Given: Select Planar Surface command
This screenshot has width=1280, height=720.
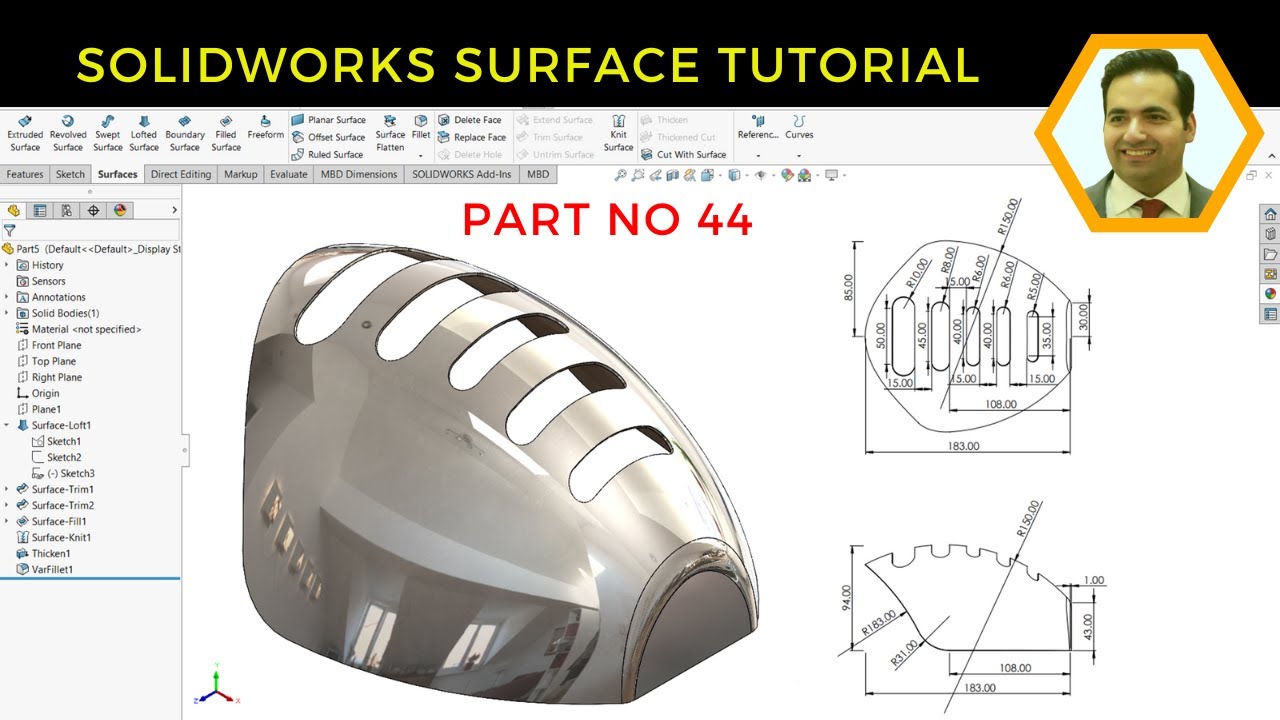Looking at the screenshot, I should [329, 120].
